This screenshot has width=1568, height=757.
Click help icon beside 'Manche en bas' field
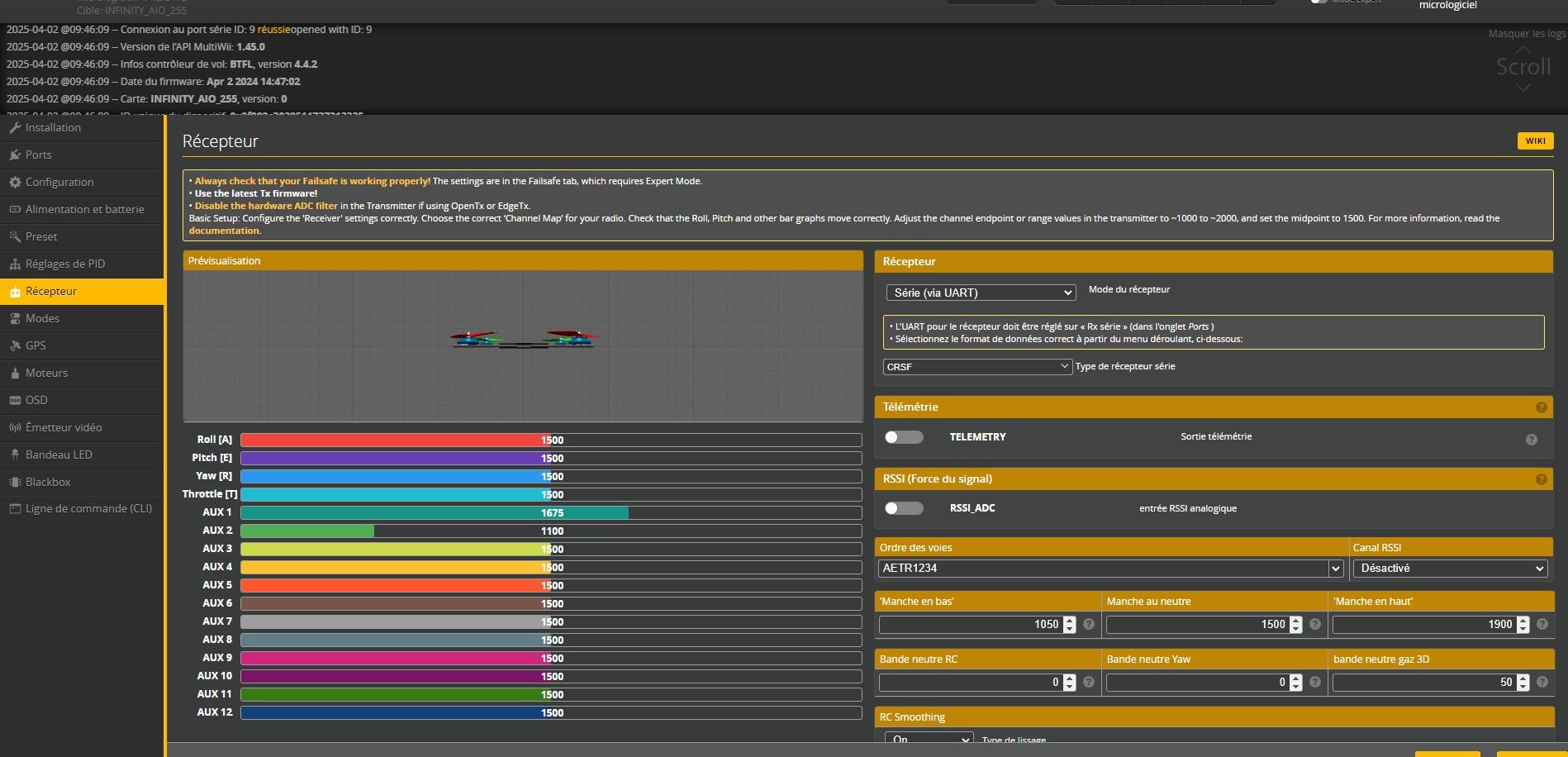[1089, 625]
